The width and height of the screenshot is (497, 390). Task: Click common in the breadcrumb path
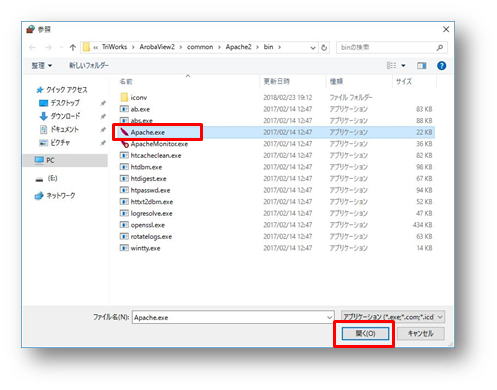pyautogui.click(x=200, y=47)
